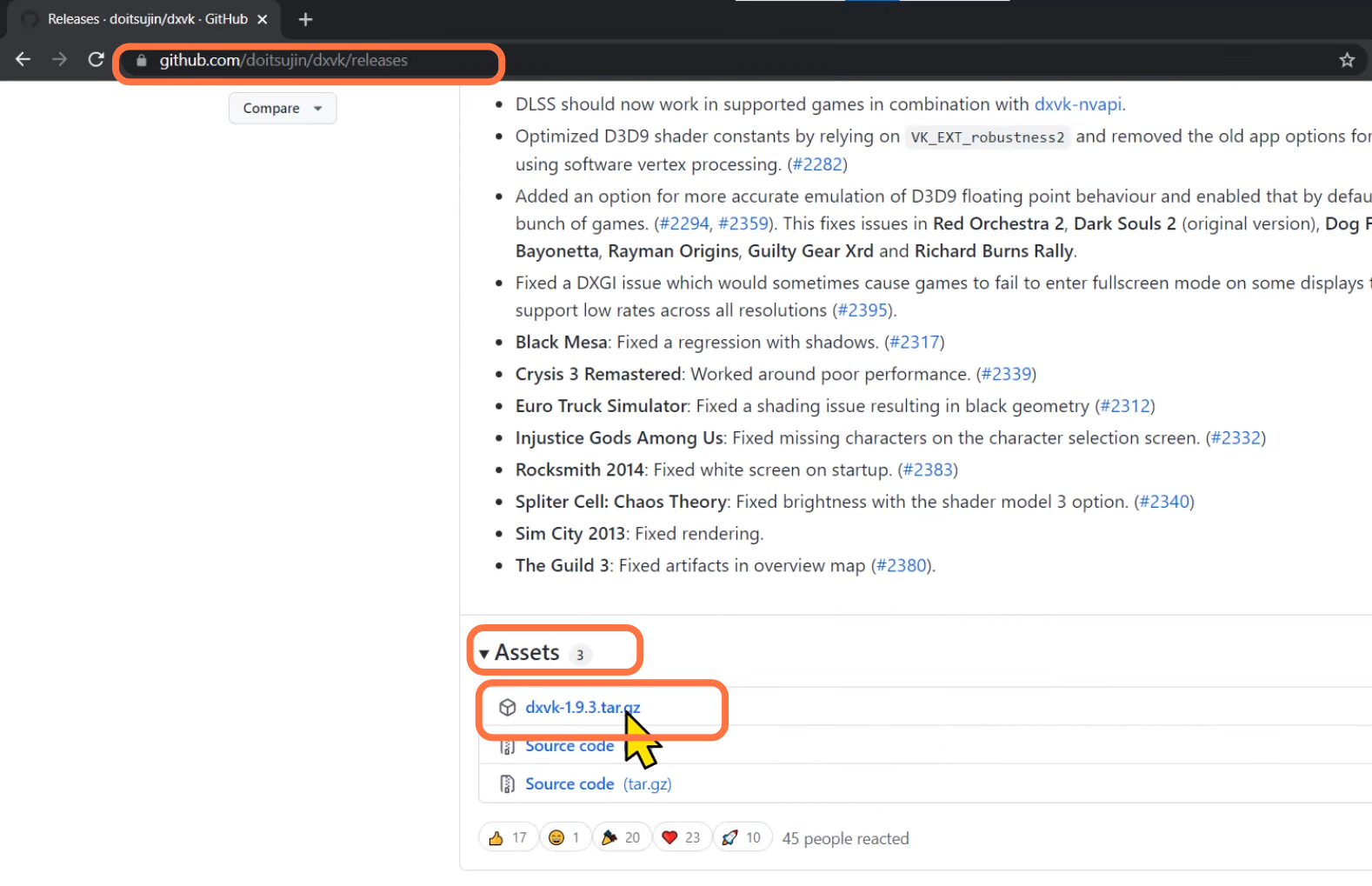1372x886 pixels.
Task: Open issue link #2294
Action: [684, 223]
